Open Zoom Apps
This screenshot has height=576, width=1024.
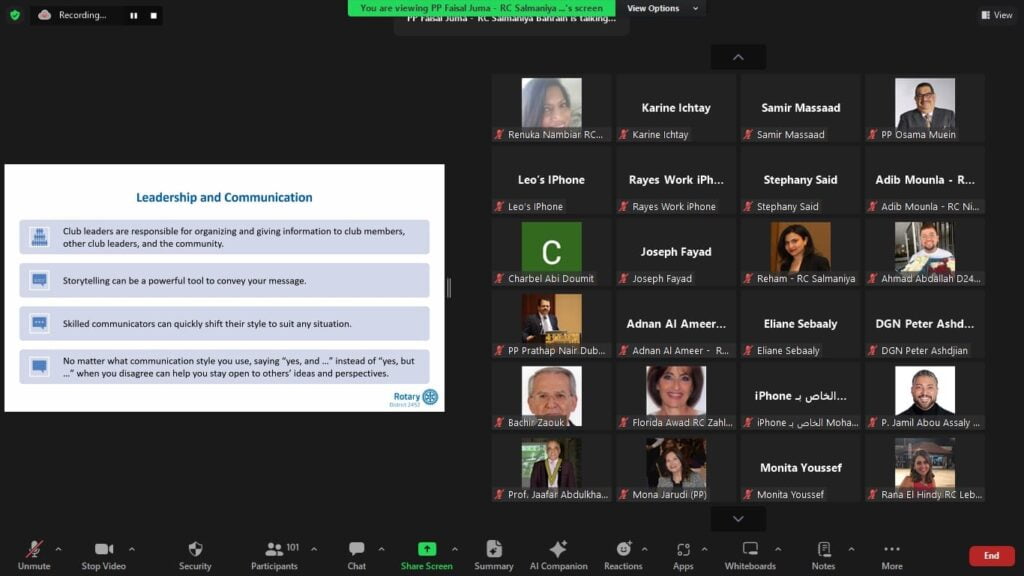click(683, 556)
